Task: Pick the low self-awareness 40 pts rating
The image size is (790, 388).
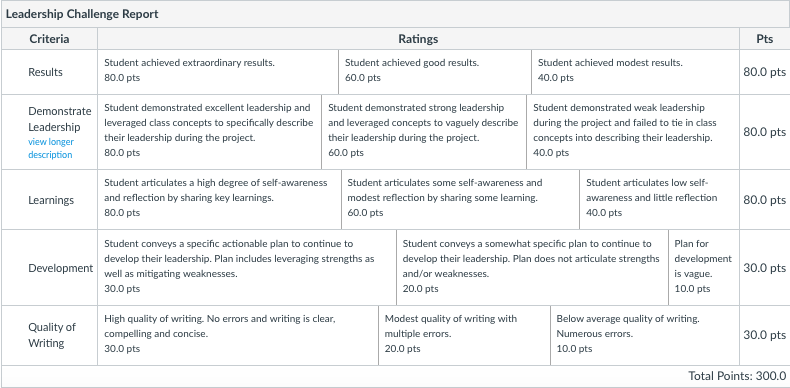Action: click(660, 200)
